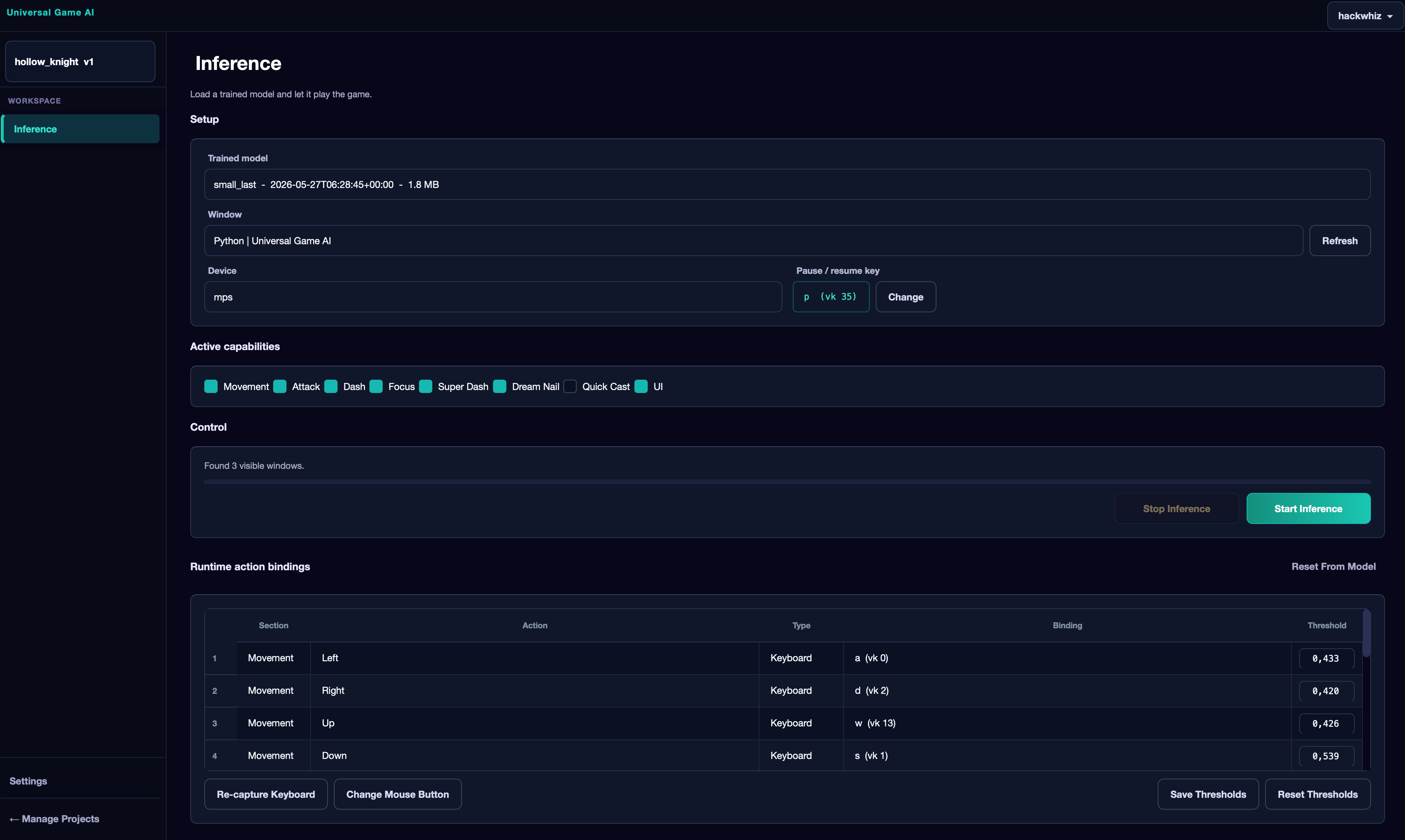Disable the Dash capability checkbox
The width and height of the screenshot is (1405, 840).
tap(331, 386)
